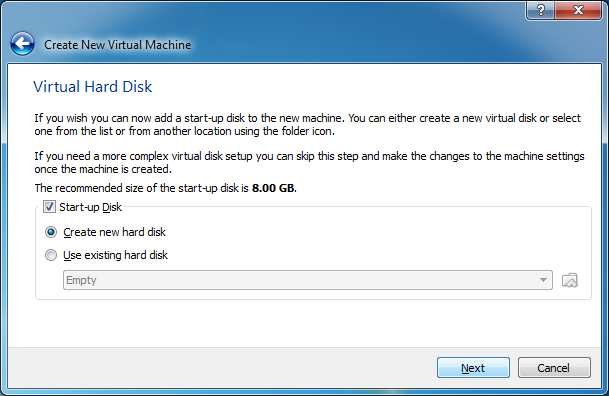The image size is (609, 396).
Task: Proceed with the Next button
Action: point(473,368)
